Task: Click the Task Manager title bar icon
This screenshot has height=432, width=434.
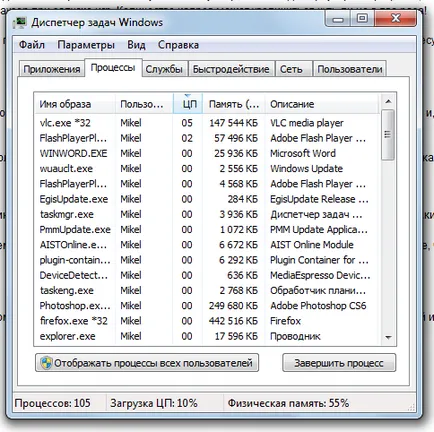Action: tap(19, 23)
